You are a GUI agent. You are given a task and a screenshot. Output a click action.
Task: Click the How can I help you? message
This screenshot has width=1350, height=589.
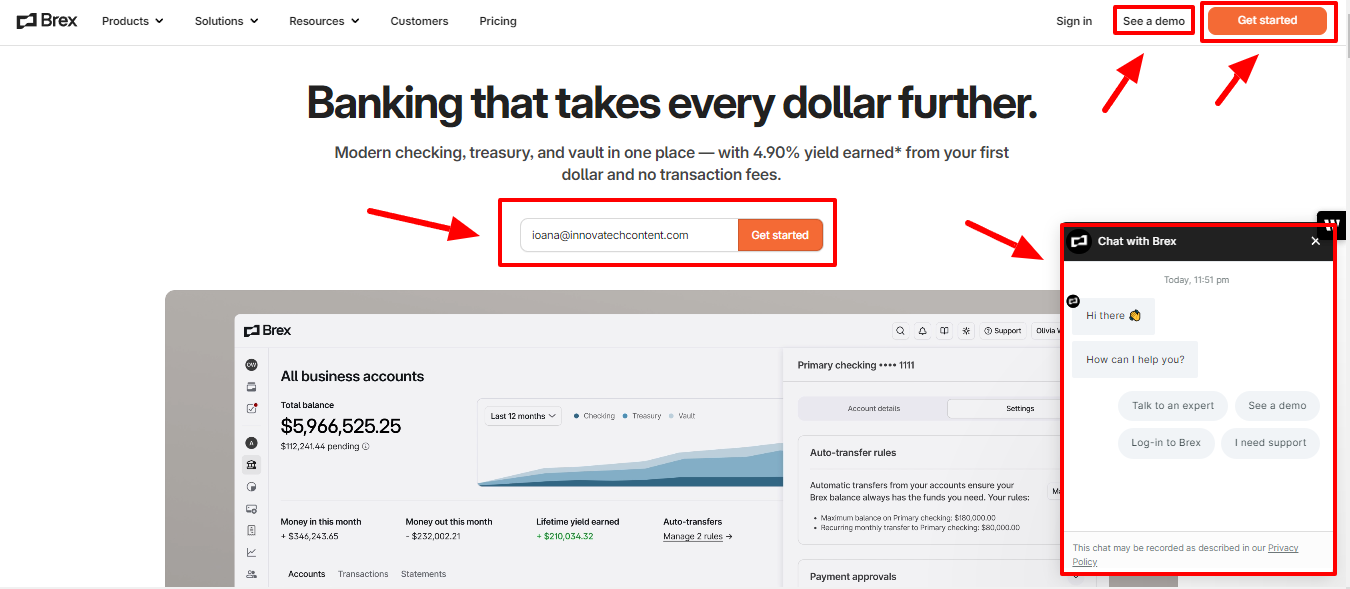tap(1135, 359)
